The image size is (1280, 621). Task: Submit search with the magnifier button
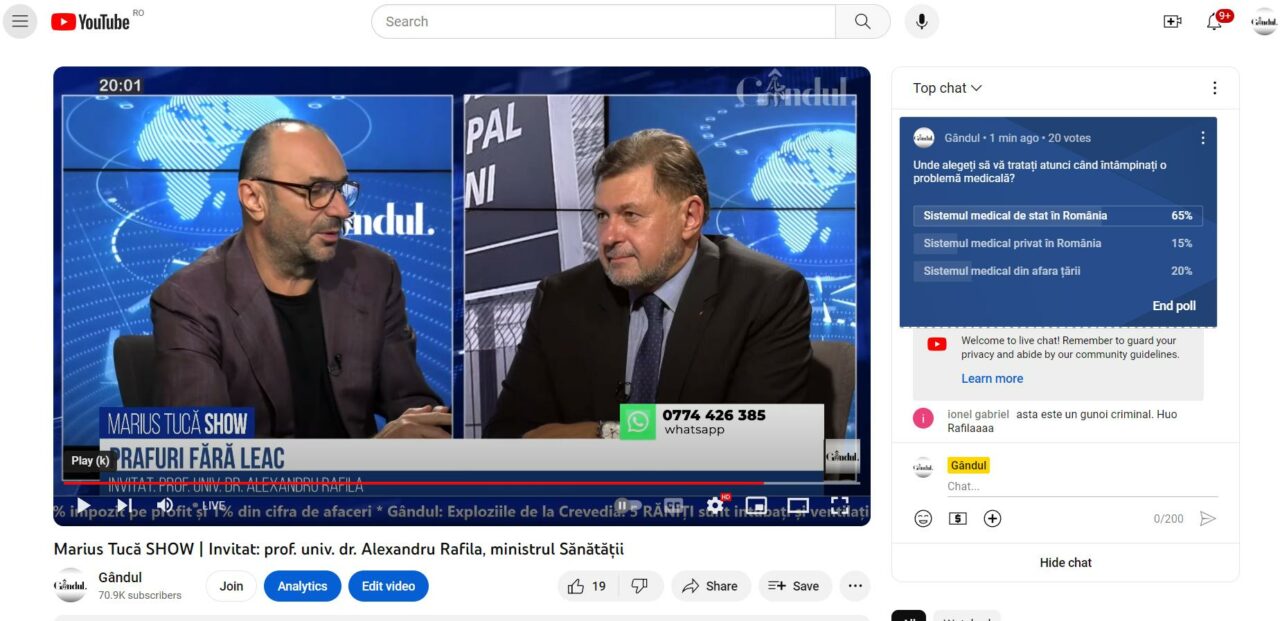pos(863,21)
